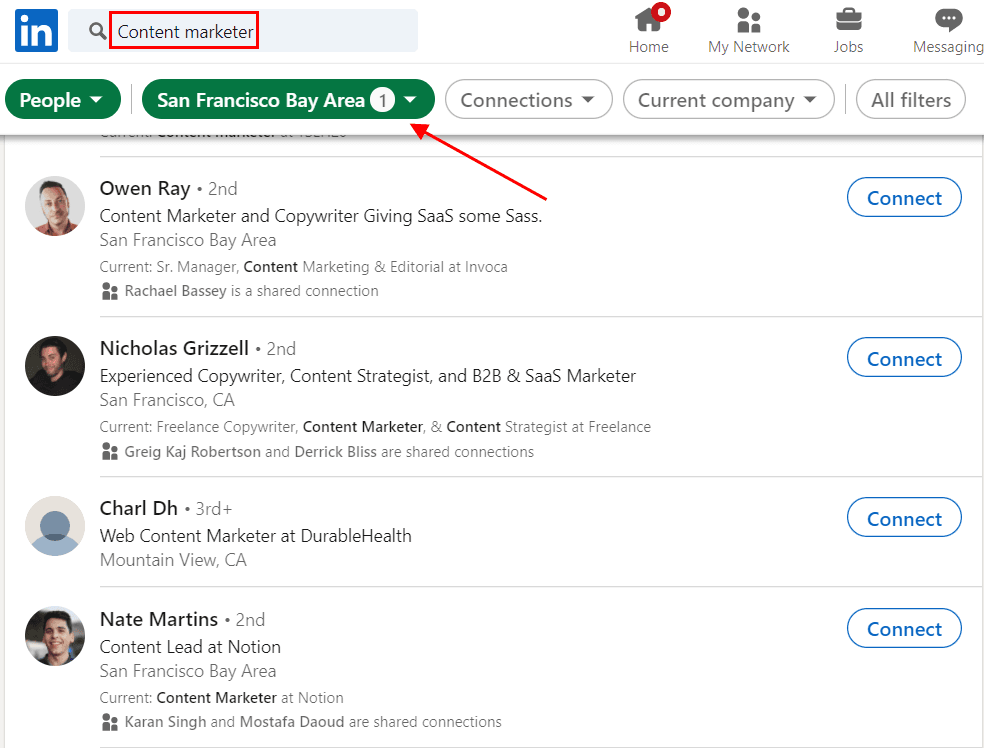The image size is (984, 748).
Task: Connect with Nicholas Grizzell
Action: (904, 358)
